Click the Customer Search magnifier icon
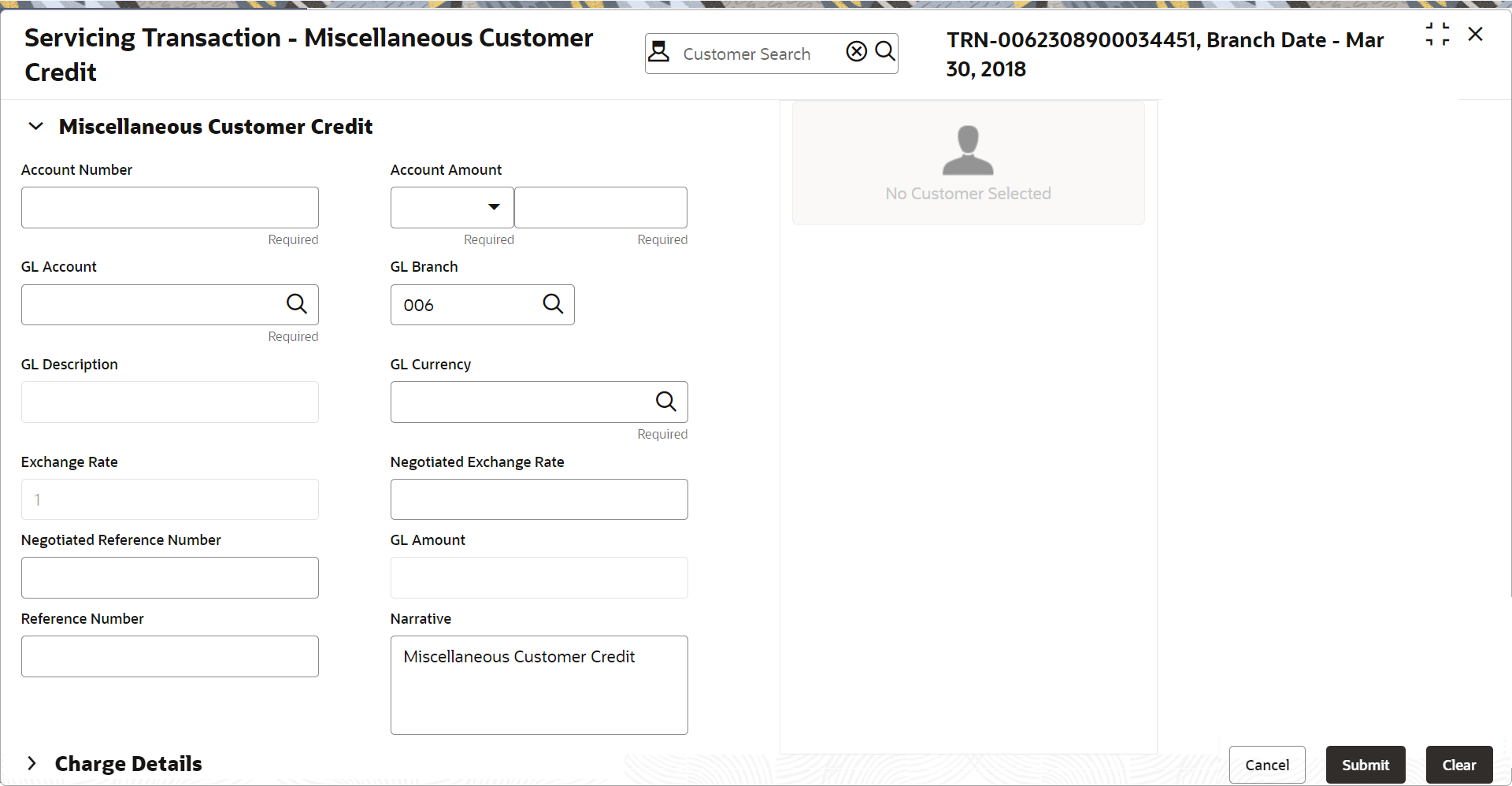The width and height of the screenshot is (1512, 786). coord(885,52)
